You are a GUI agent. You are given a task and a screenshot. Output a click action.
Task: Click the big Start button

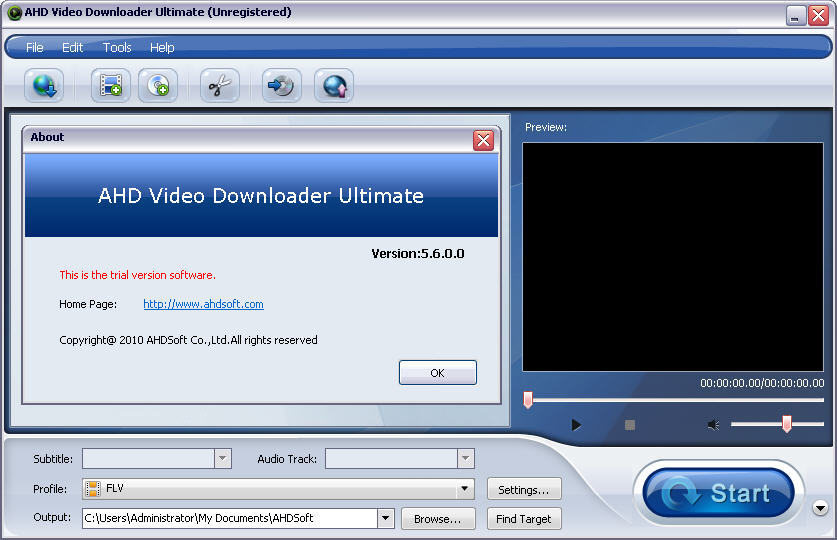coord(718,493)
